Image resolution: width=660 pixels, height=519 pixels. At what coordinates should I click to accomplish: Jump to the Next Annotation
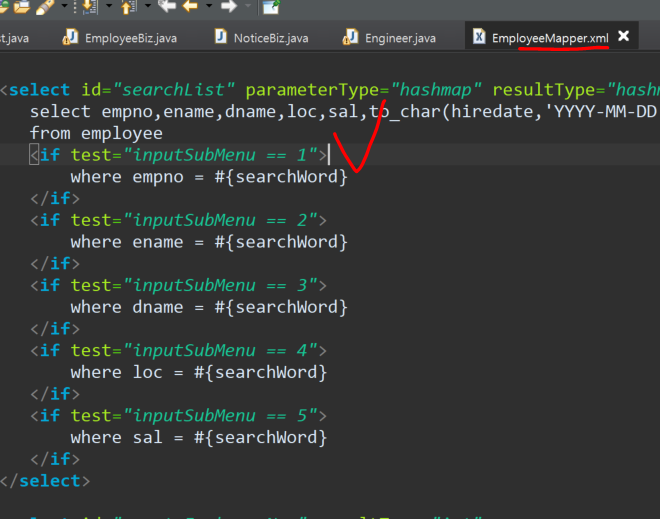(90, 6)
